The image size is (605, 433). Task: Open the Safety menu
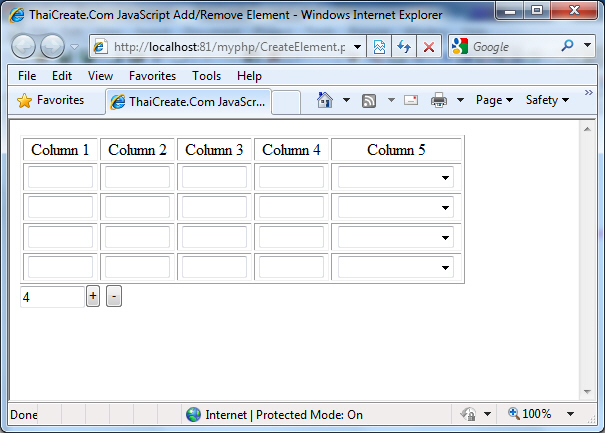coord(547,100)
